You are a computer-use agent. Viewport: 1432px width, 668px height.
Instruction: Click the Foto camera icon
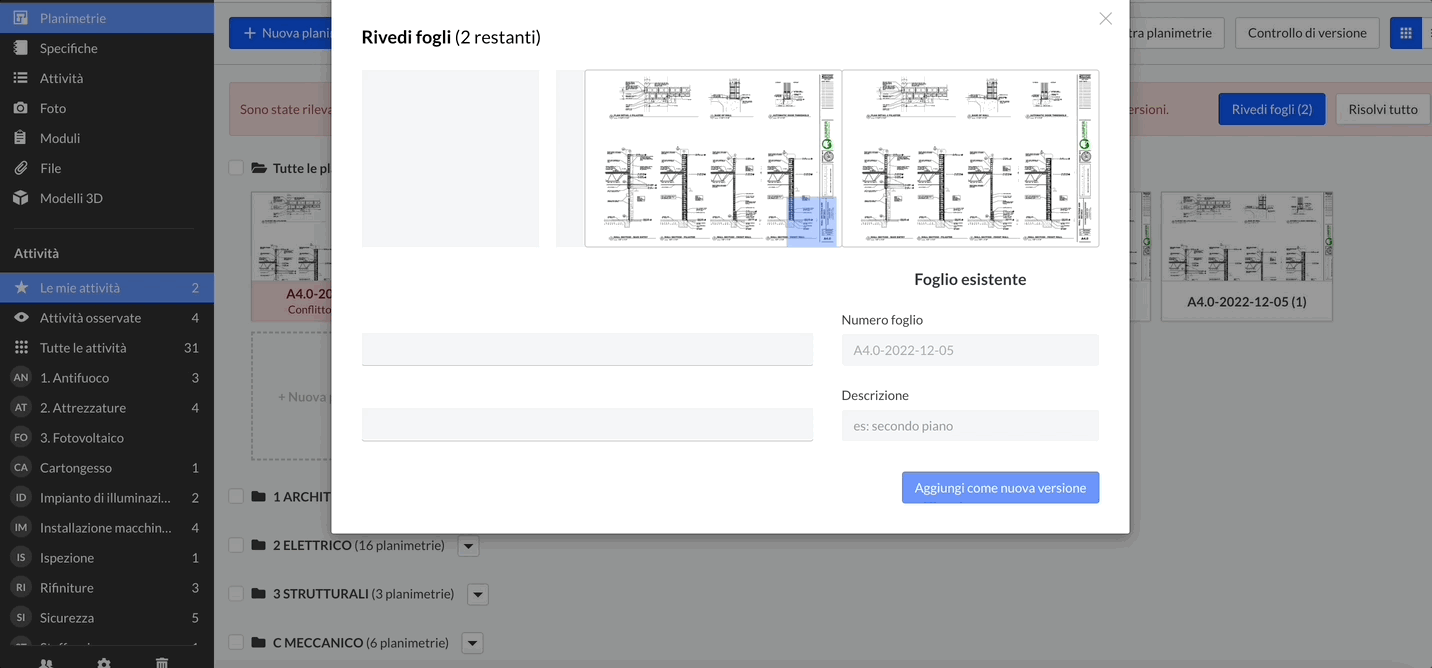coord(20,108)
